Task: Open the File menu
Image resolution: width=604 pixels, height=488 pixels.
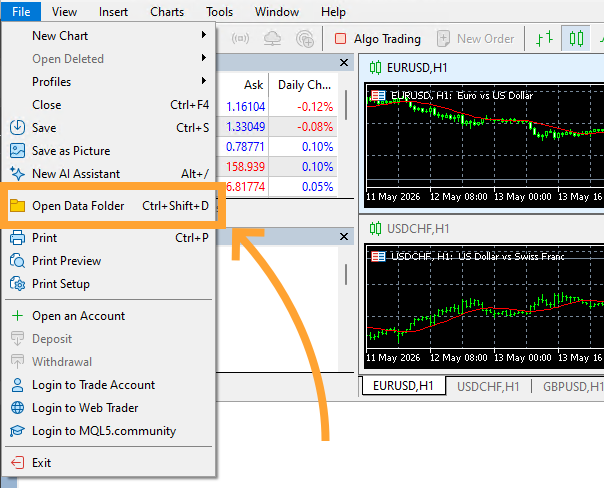Action: (21, 12)
